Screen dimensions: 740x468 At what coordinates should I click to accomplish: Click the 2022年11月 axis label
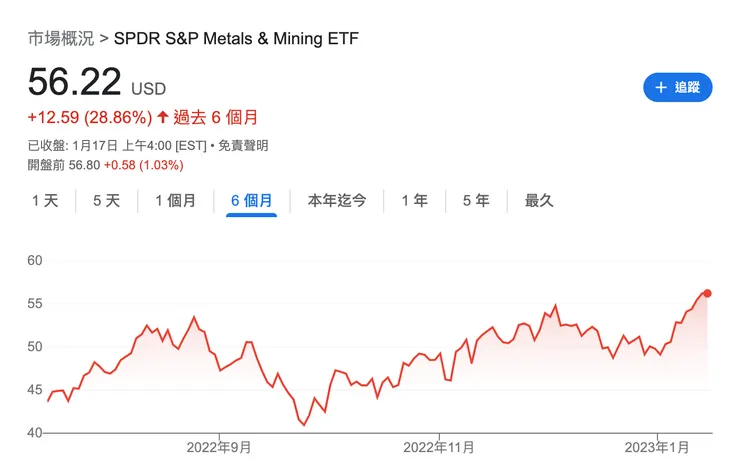(x=439, y=447)
